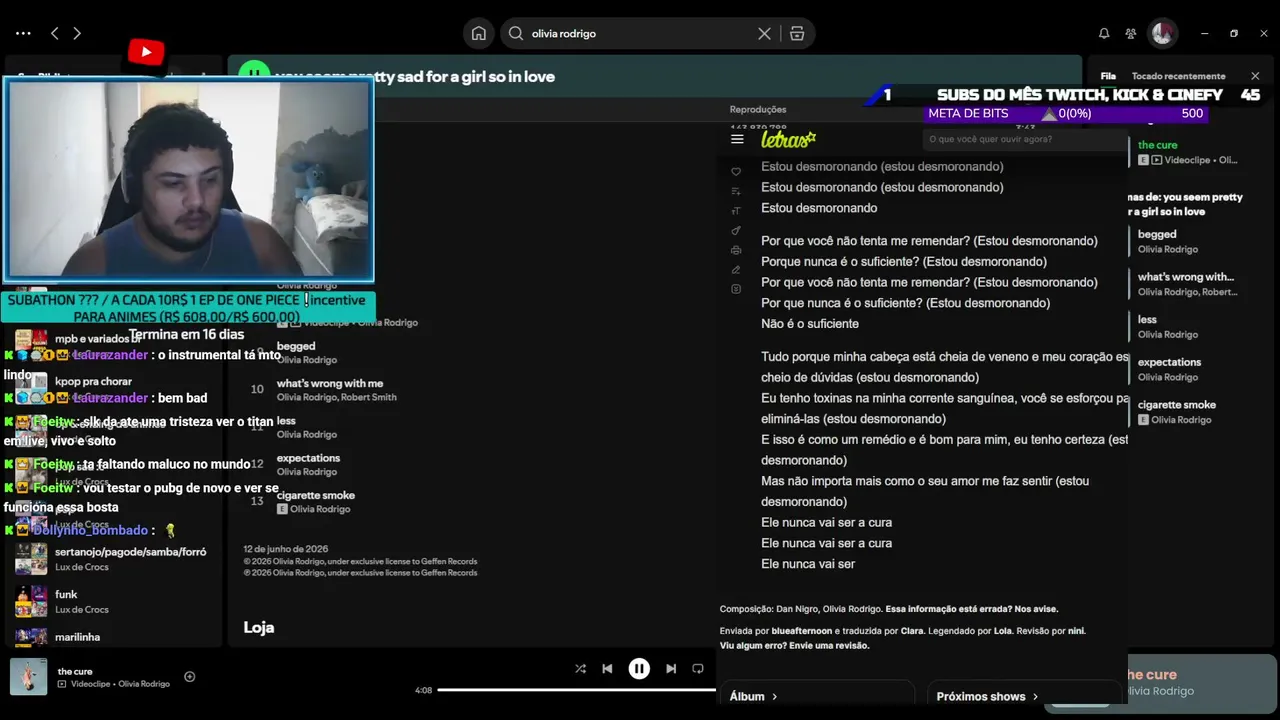Add the cure to Liked Songs
This screenshot has height=720, width=1280.
pyautogui.click(x=189, y=677)
